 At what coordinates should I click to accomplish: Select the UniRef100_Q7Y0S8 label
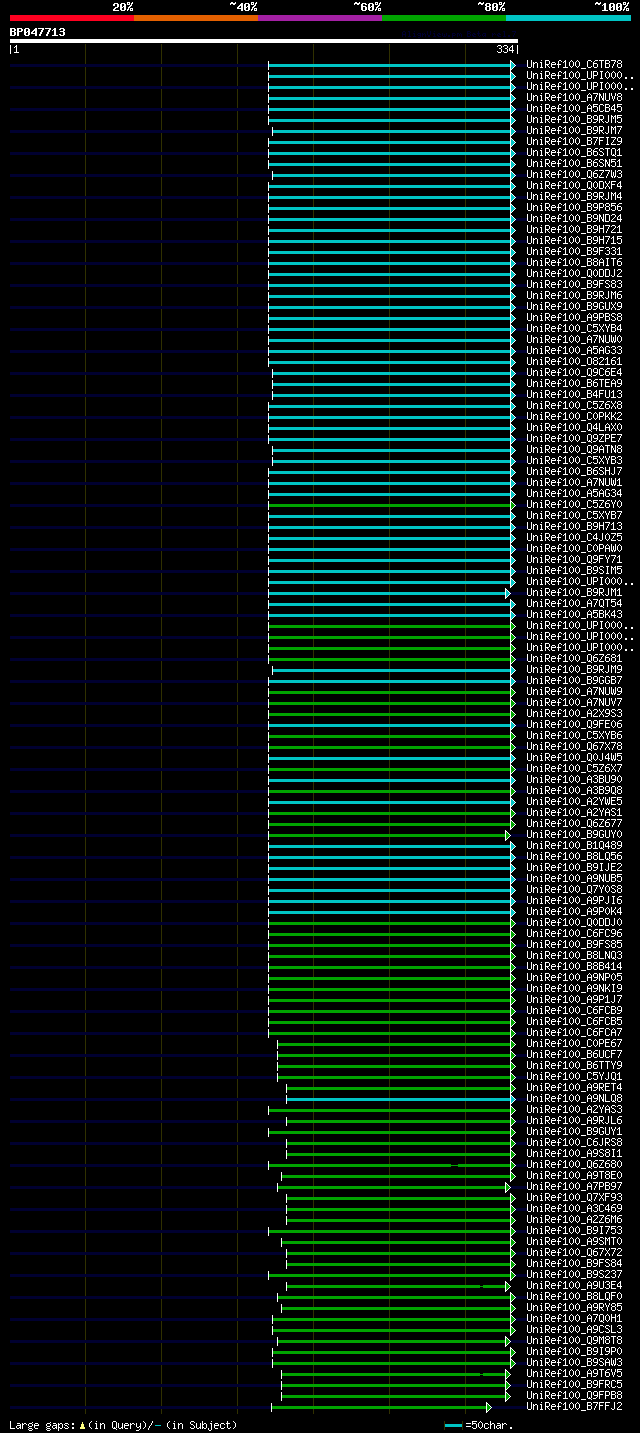pyautogui.click(x=575, y=890)
